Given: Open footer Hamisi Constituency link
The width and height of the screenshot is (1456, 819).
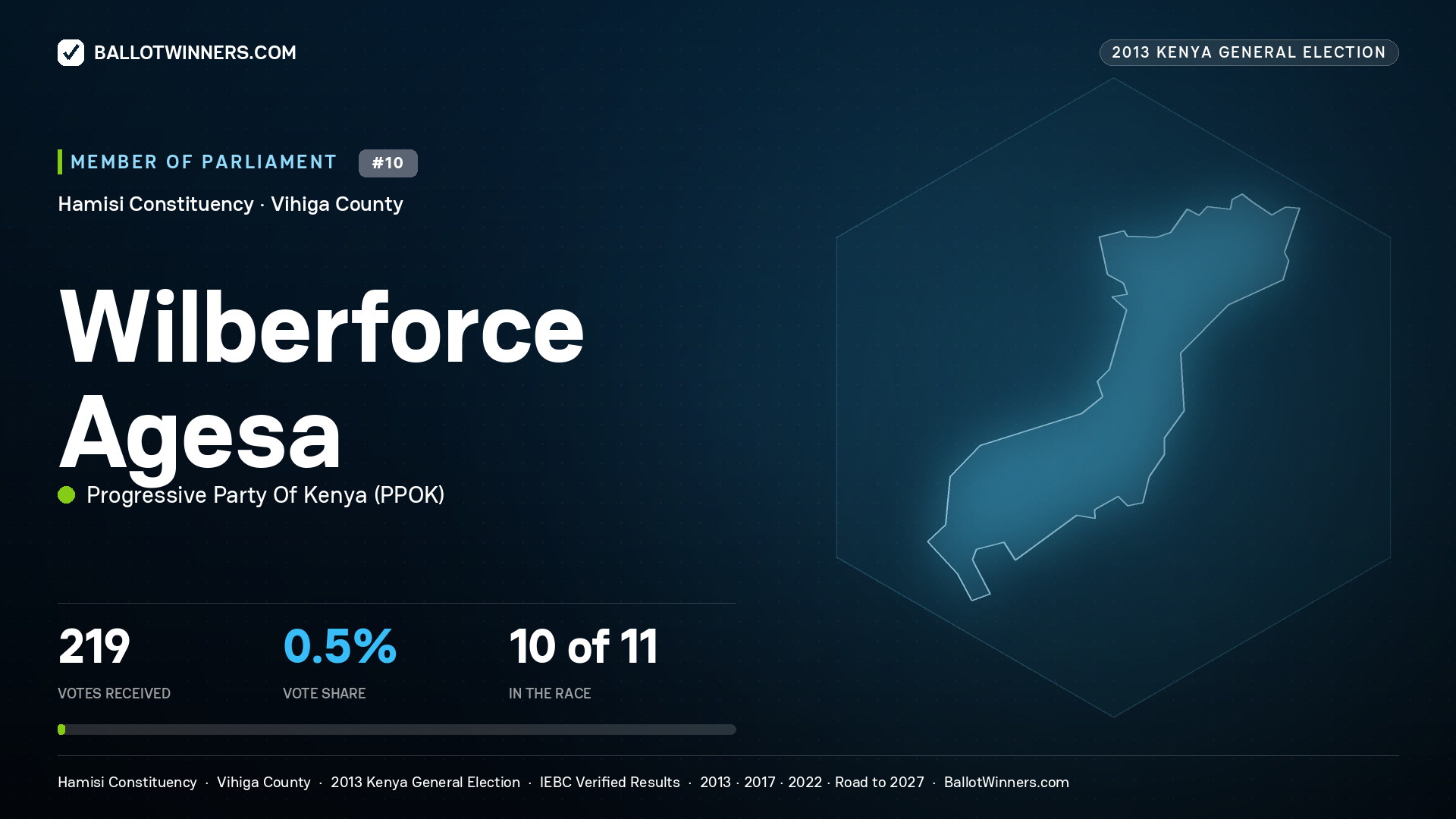Looking at the screenshot, I should [127, 783].
